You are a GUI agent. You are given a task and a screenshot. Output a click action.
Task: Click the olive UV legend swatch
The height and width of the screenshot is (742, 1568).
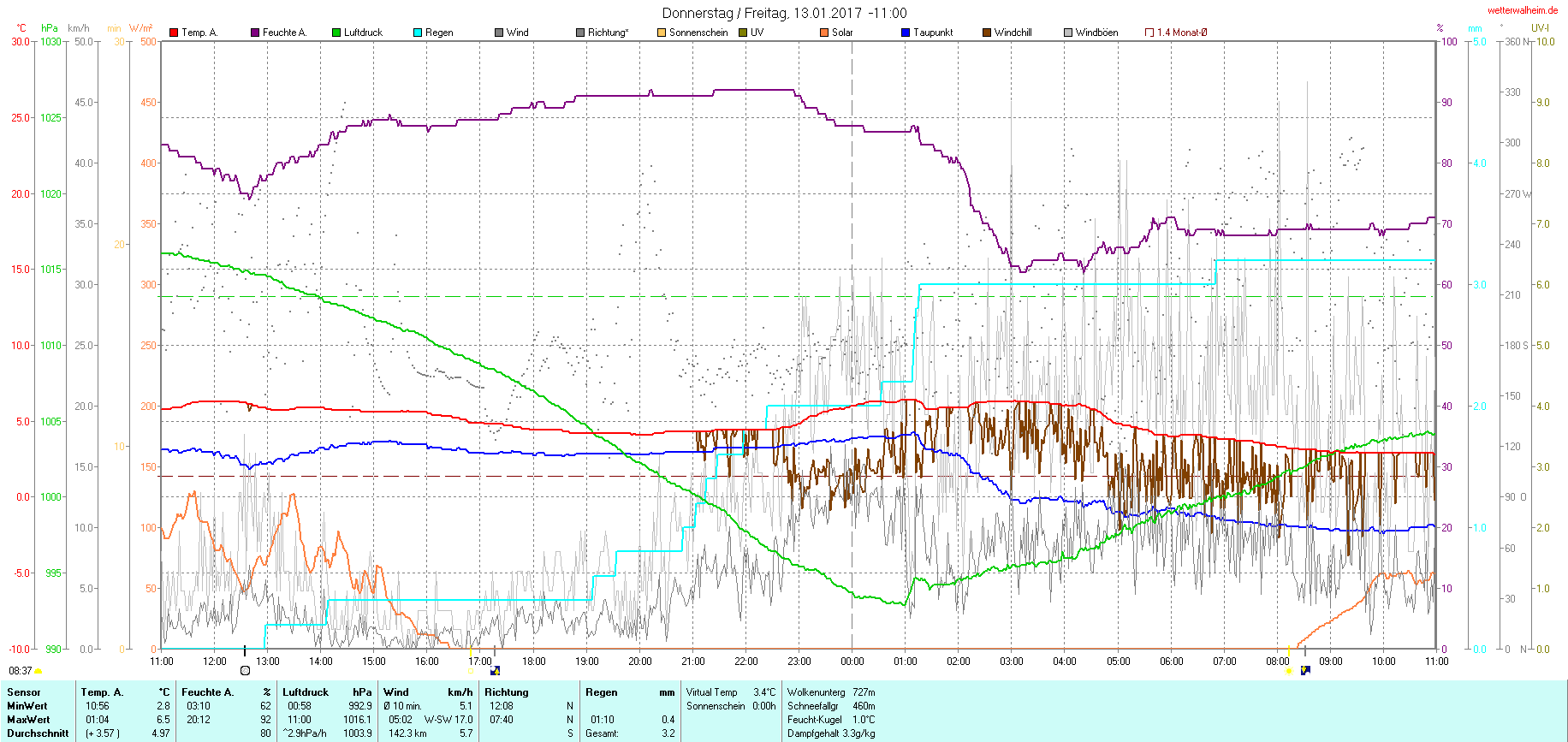pos(743,33)
